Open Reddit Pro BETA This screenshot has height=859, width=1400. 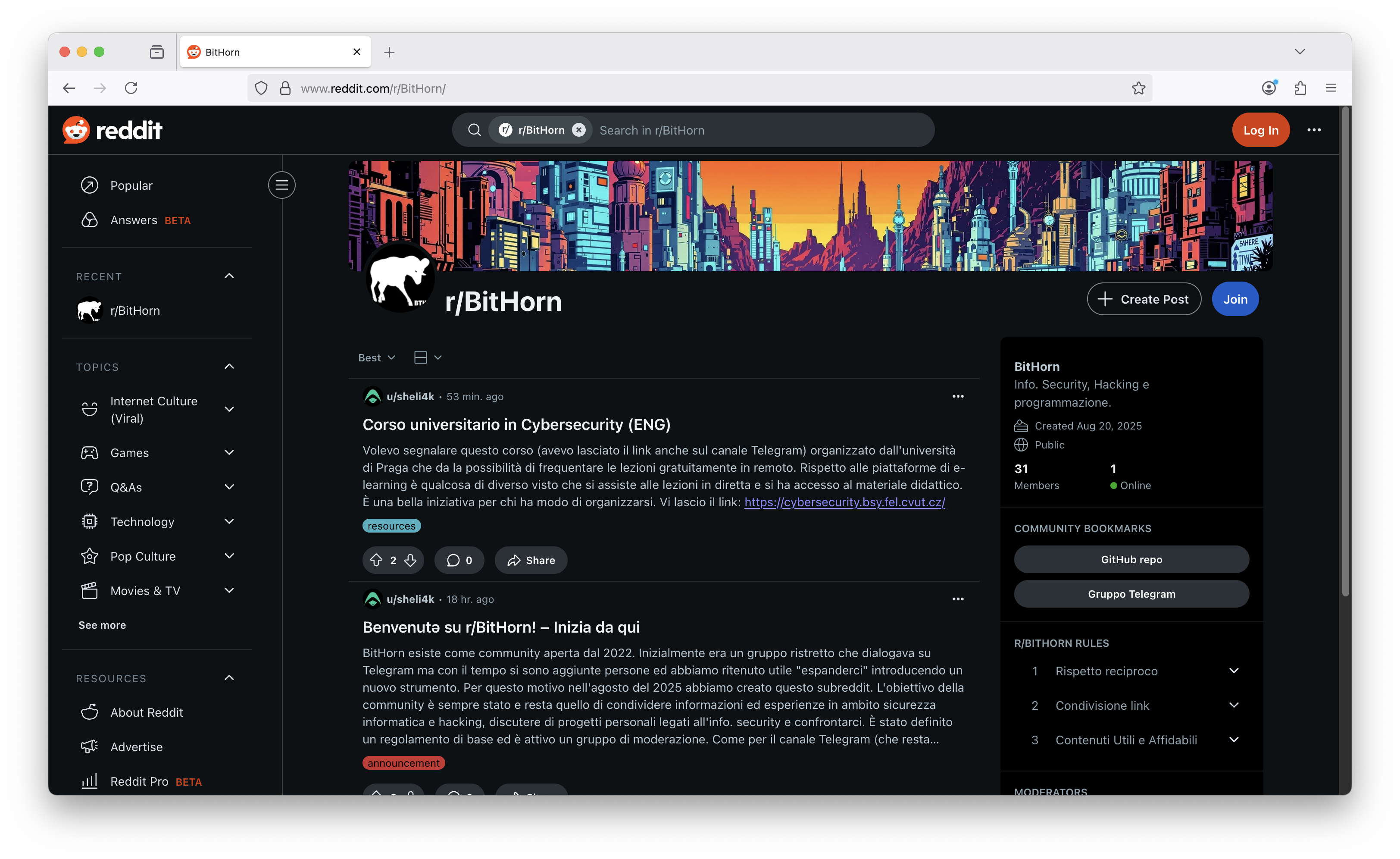(157, 782)
